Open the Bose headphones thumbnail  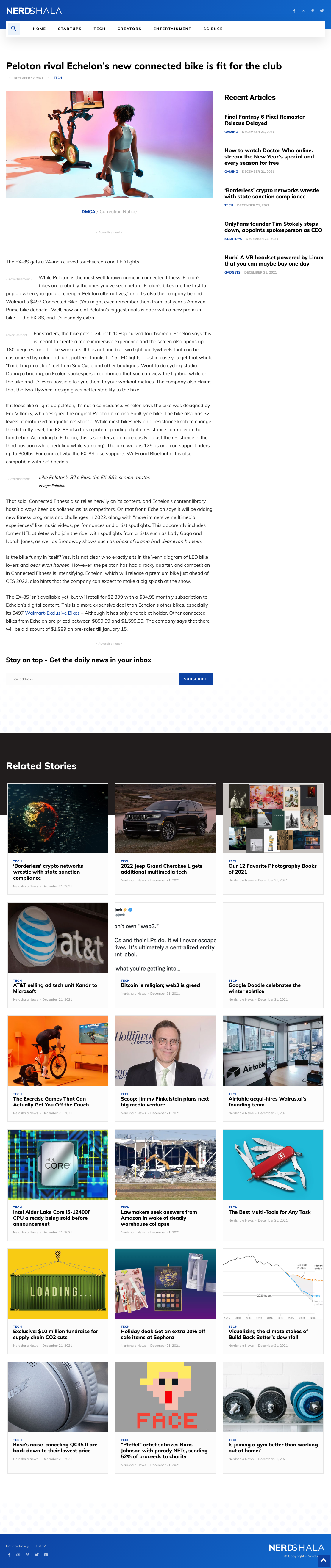point(58,1397)
